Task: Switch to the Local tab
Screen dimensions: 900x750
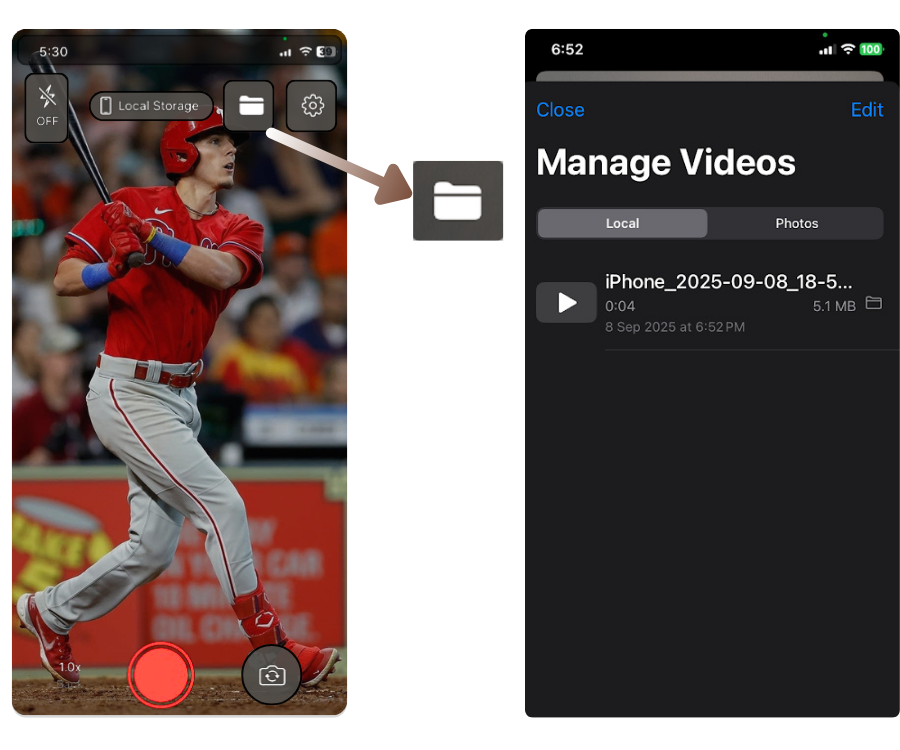Action: 622,223
